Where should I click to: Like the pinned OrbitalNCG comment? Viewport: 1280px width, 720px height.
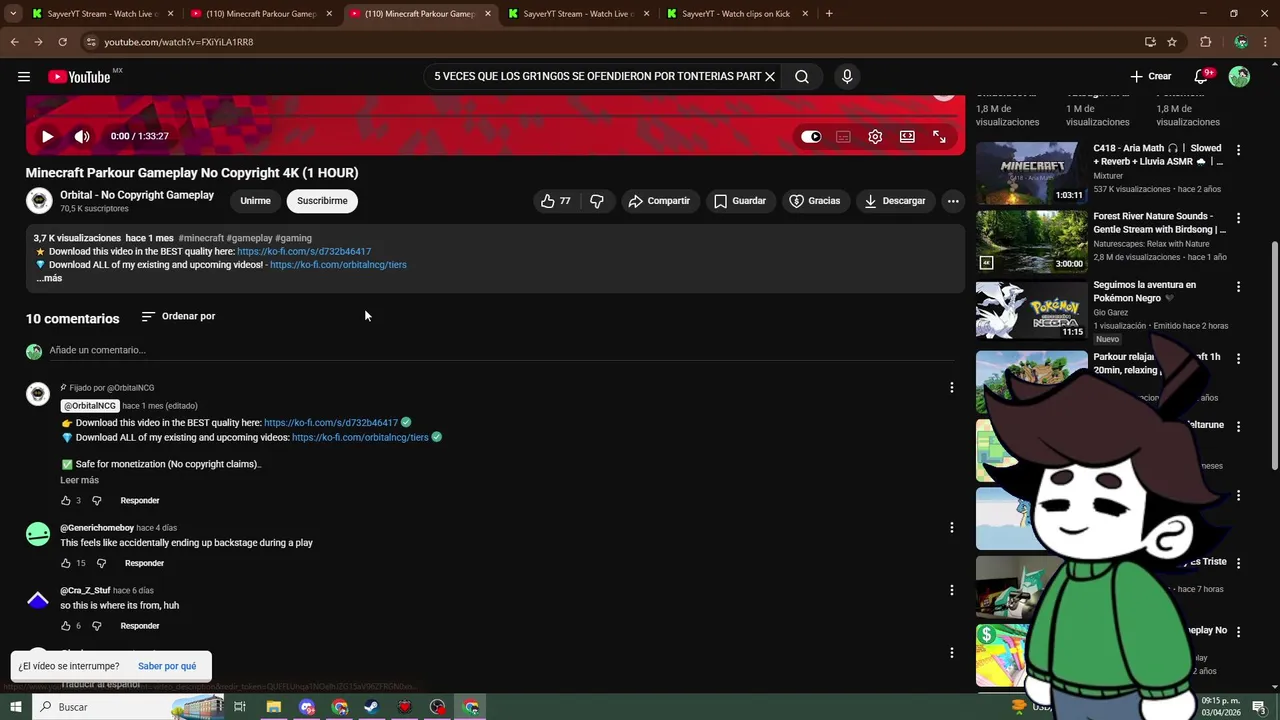tap(66, 500)
